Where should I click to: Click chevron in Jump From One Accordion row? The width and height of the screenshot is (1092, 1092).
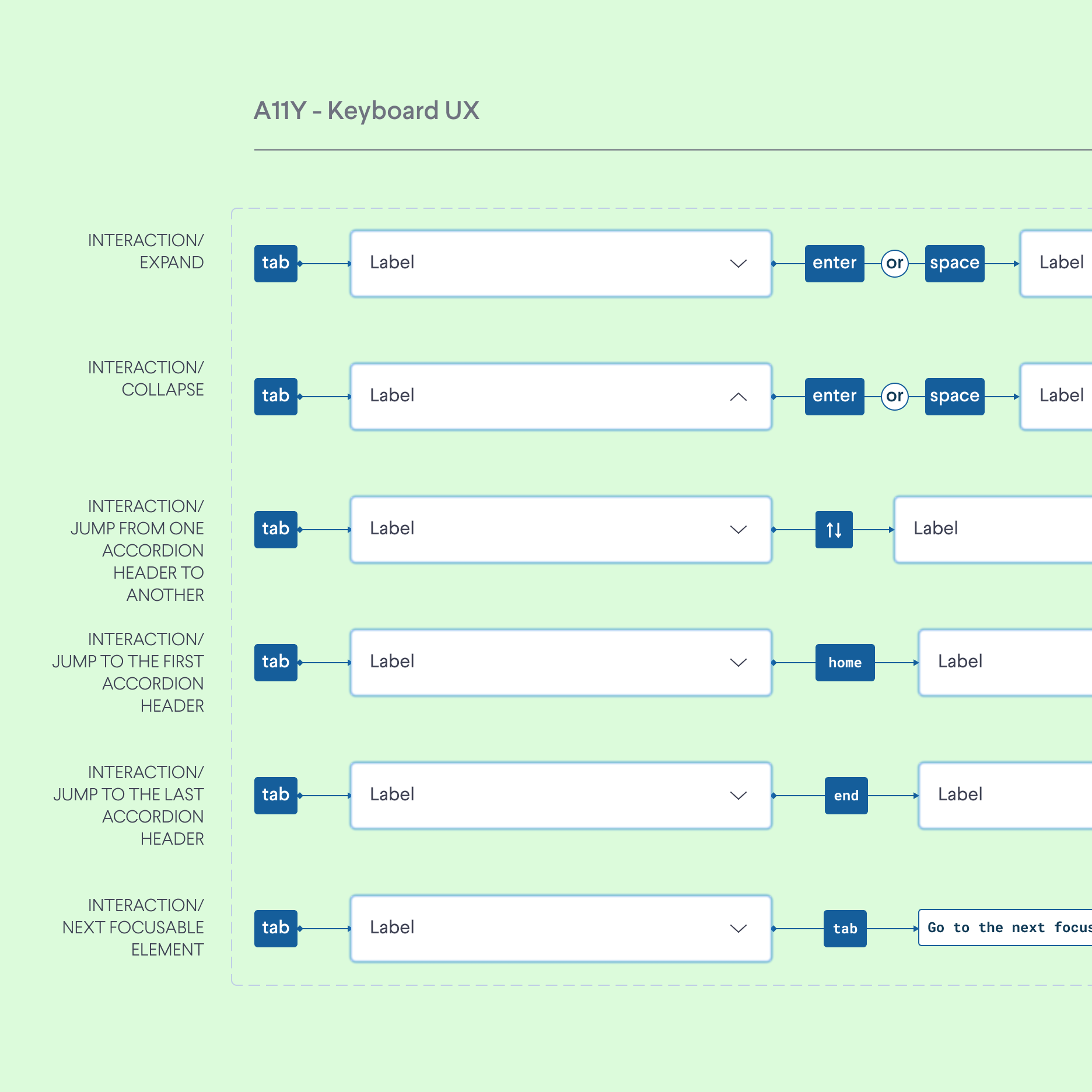click(x=738, y=530)
